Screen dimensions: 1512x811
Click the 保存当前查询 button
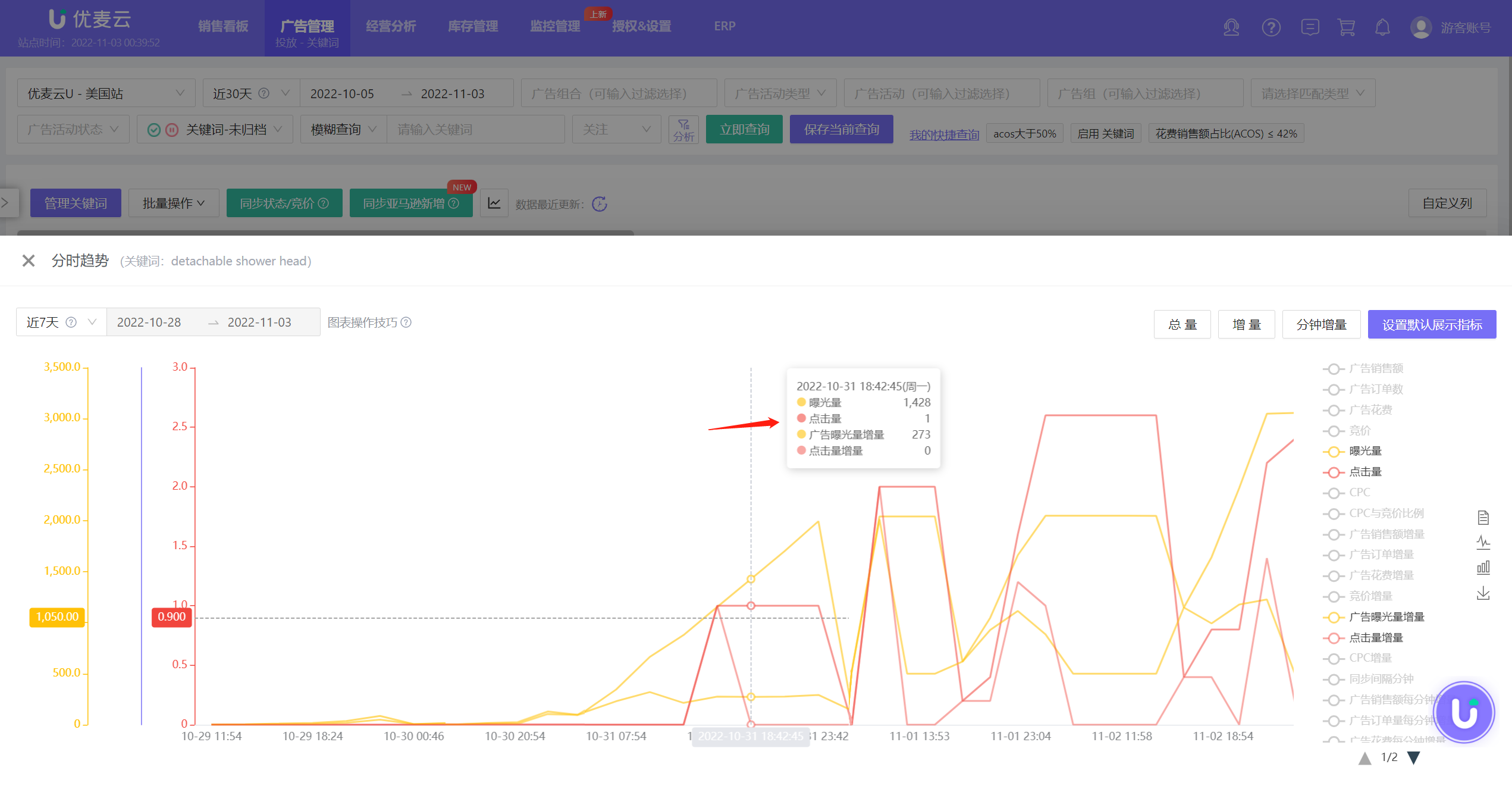coord(841,129)
